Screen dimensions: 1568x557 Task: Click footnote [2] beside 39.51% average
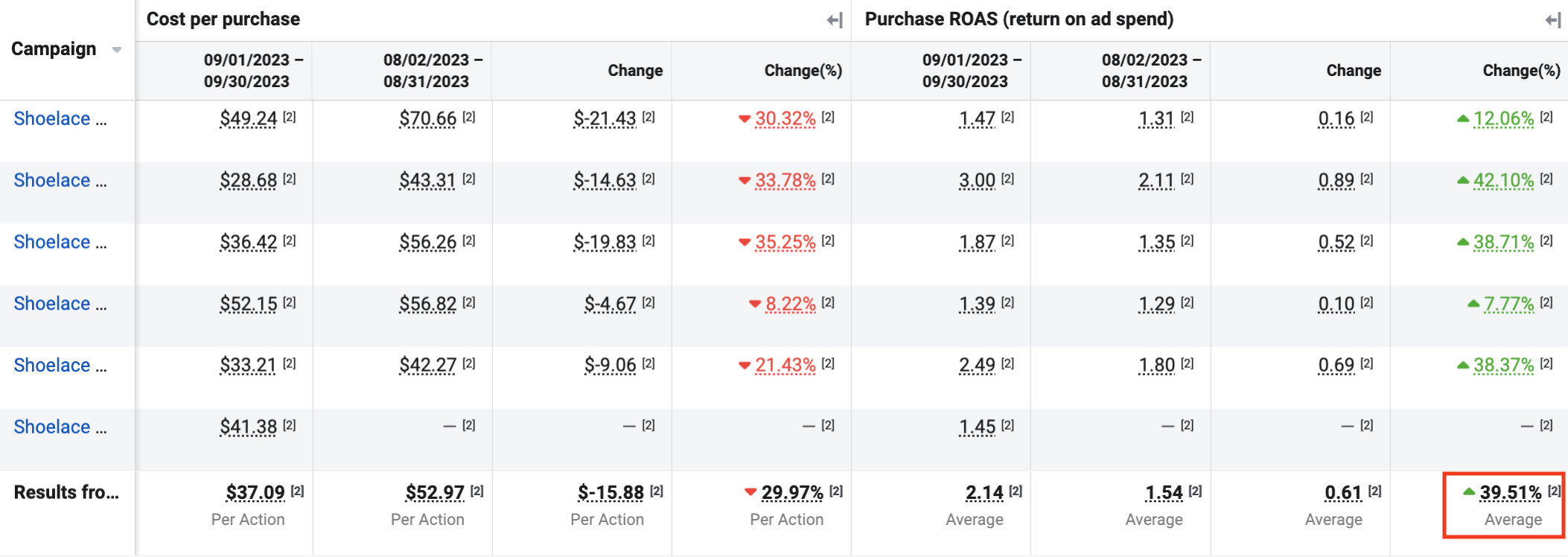click(1554, 491)
